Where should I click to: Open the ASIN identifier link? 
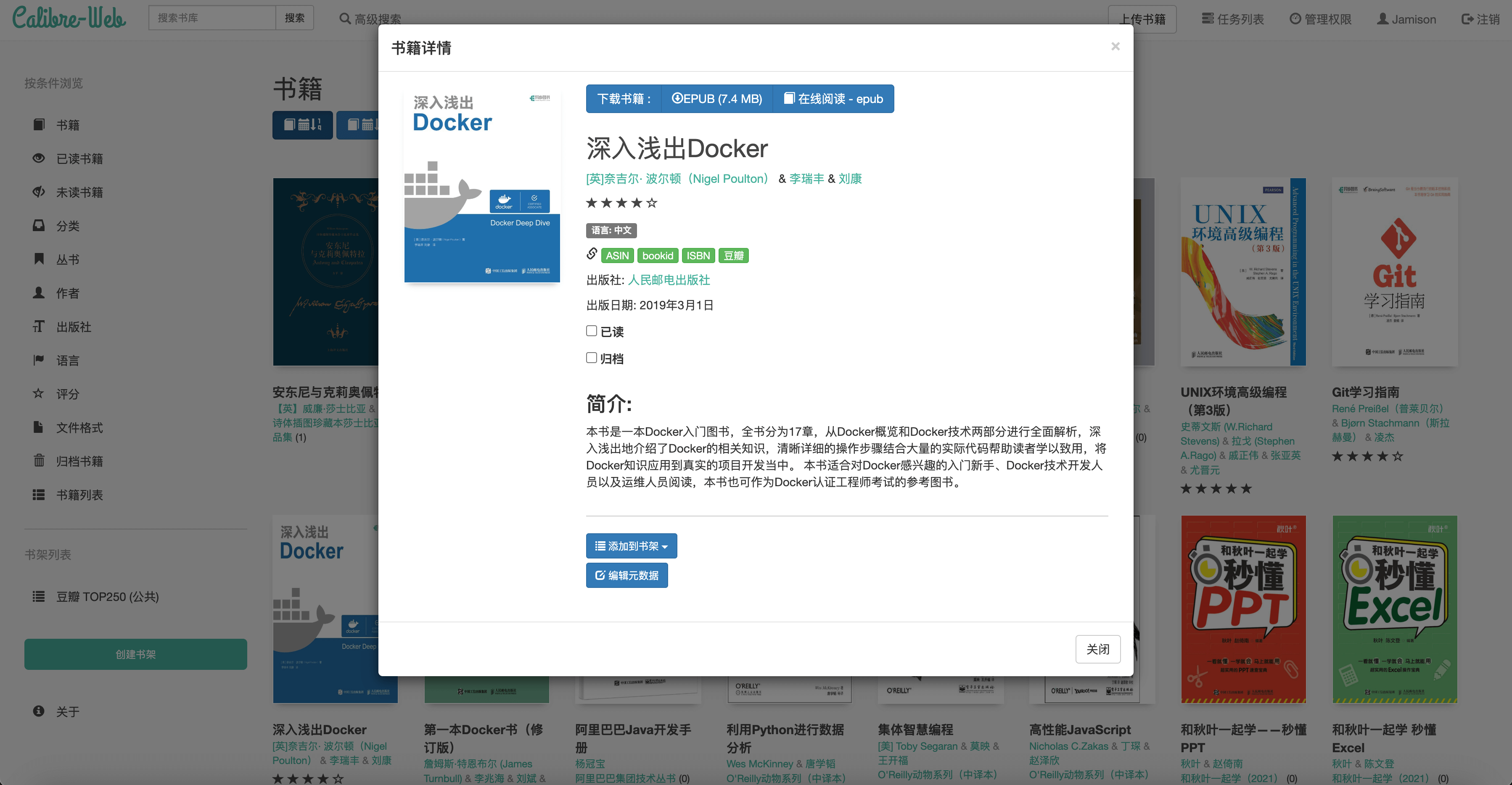617,256
